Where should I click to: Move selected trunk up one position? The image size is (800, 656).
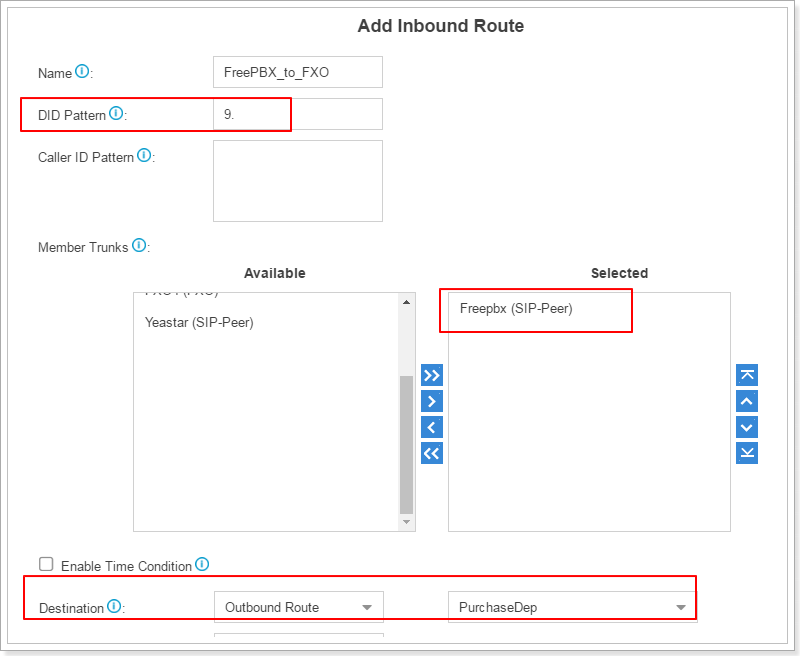747,402
